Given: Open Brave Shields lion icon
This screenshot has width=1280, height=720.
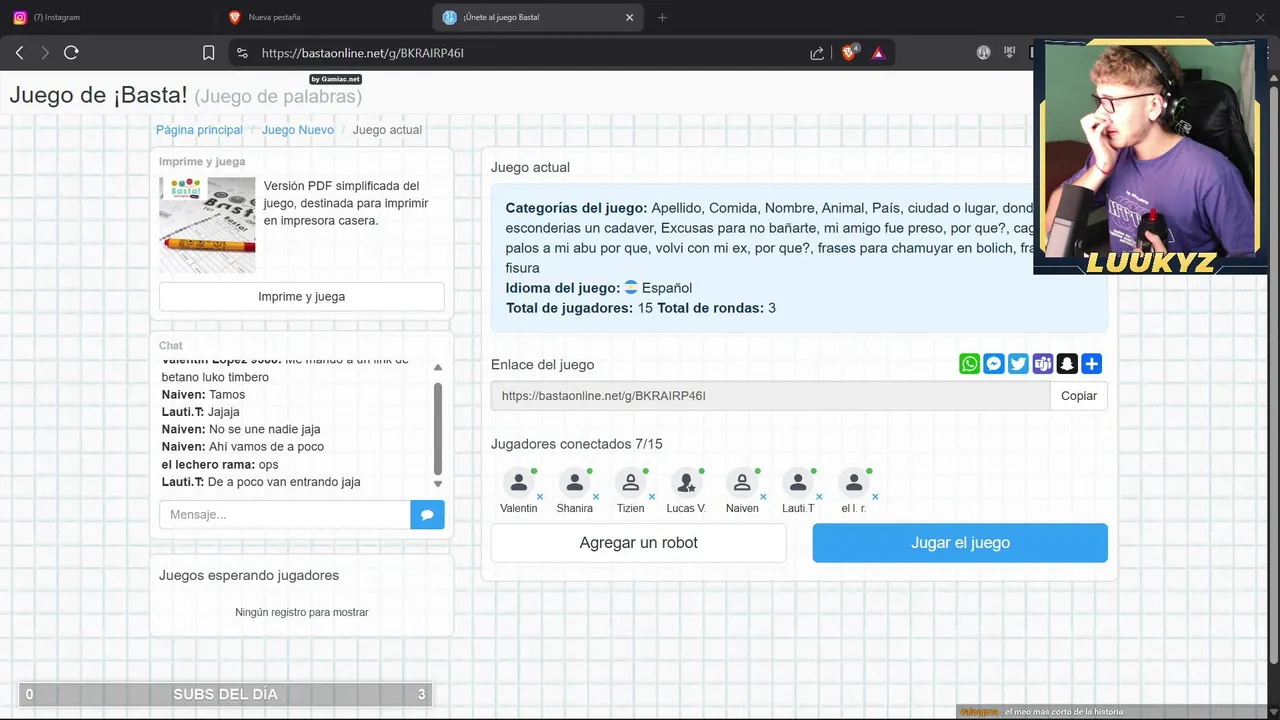Looking at the screenshot, I should coord(849,53).
